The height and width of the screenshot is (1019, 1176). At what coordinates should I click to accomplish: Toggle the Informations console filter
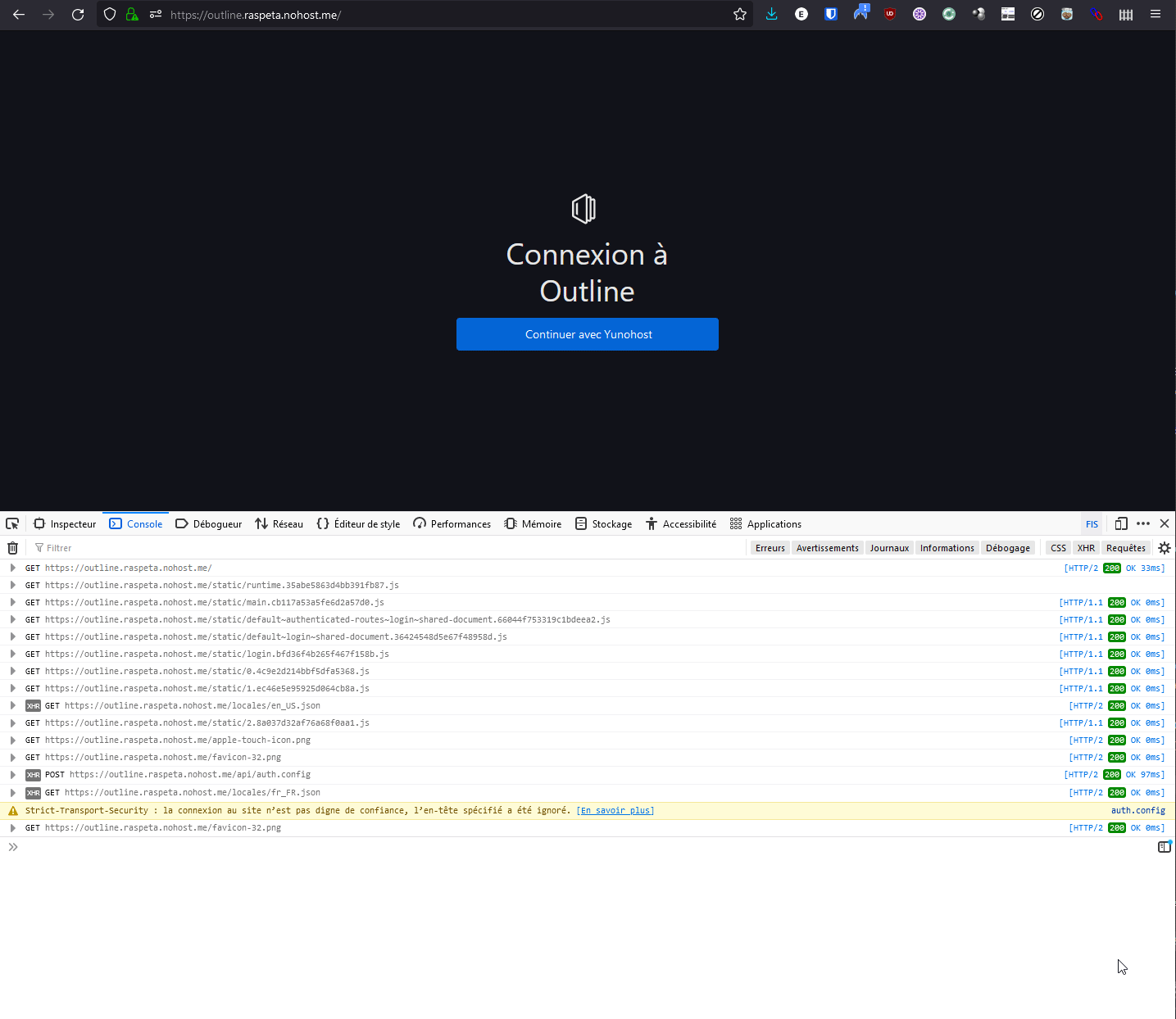click(947, 548)
